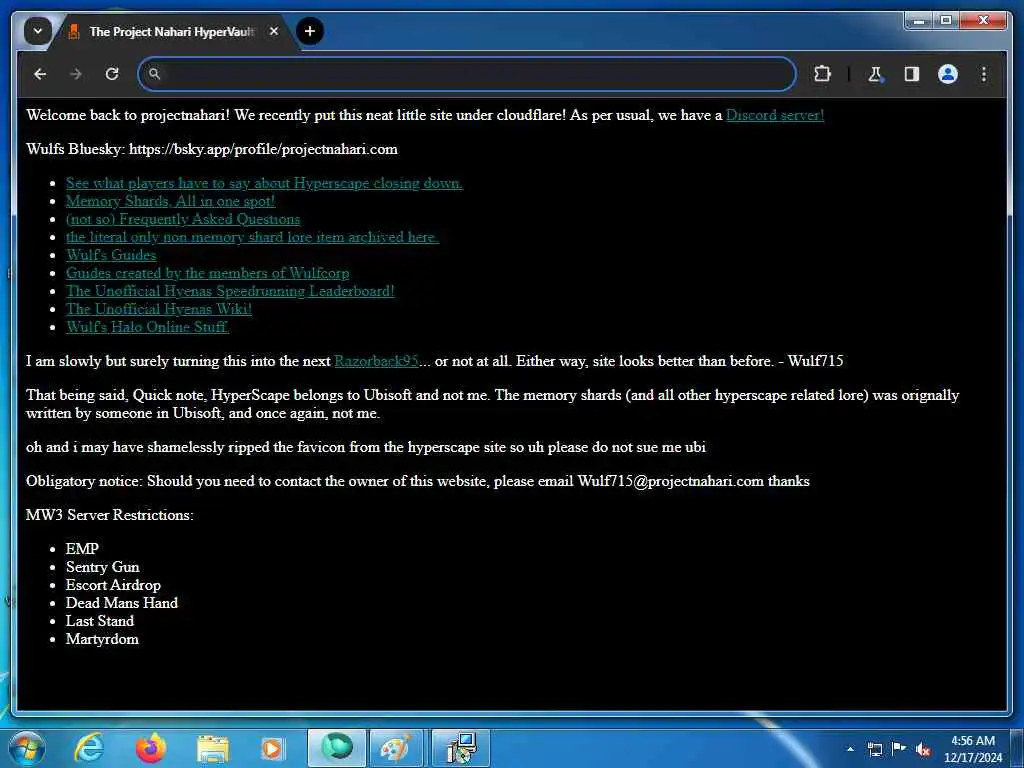The image size is (1024, 768).
Task: Maximize the browser window
Action: (946, 20)
